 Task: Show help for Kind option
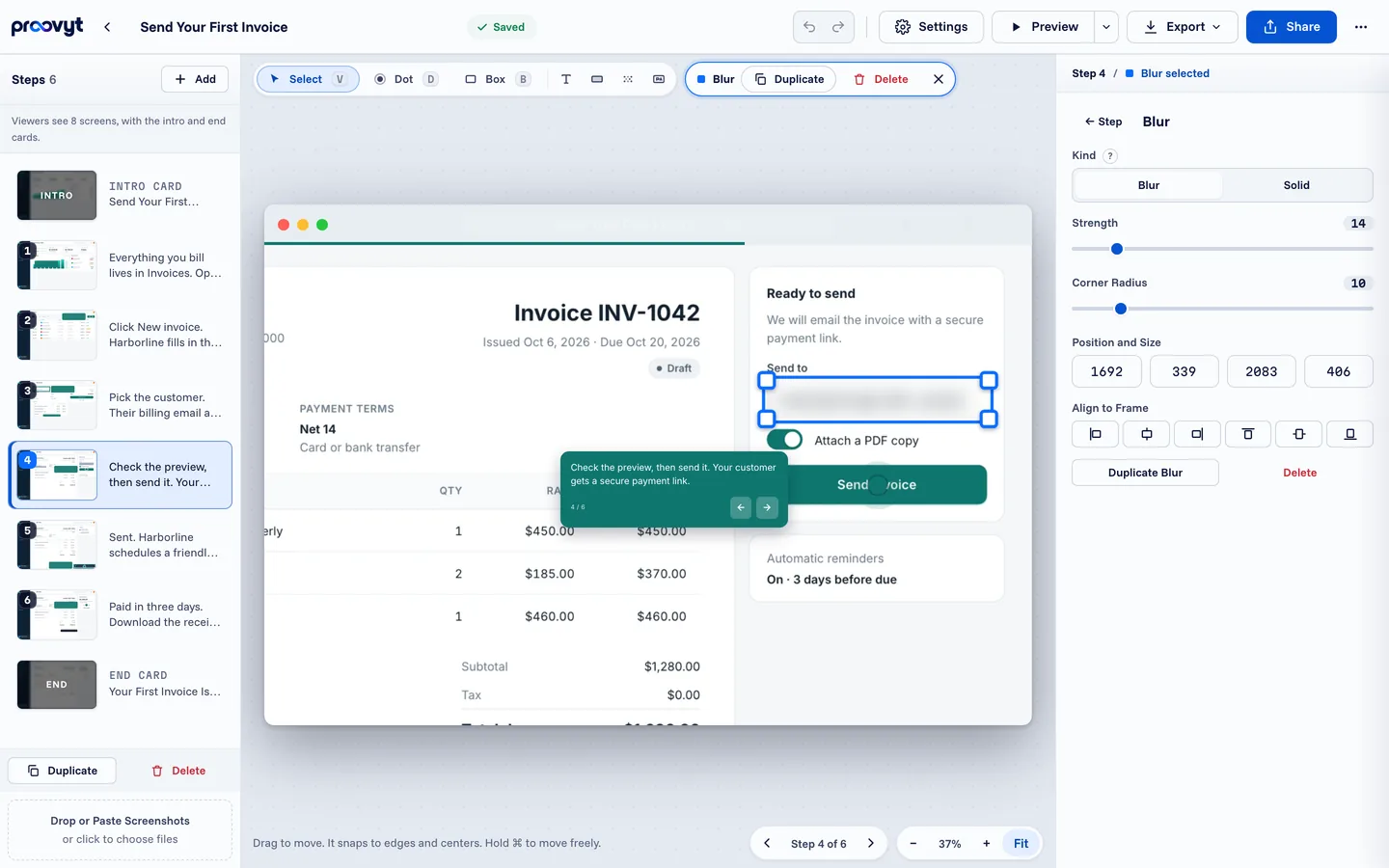point(1110,155)
